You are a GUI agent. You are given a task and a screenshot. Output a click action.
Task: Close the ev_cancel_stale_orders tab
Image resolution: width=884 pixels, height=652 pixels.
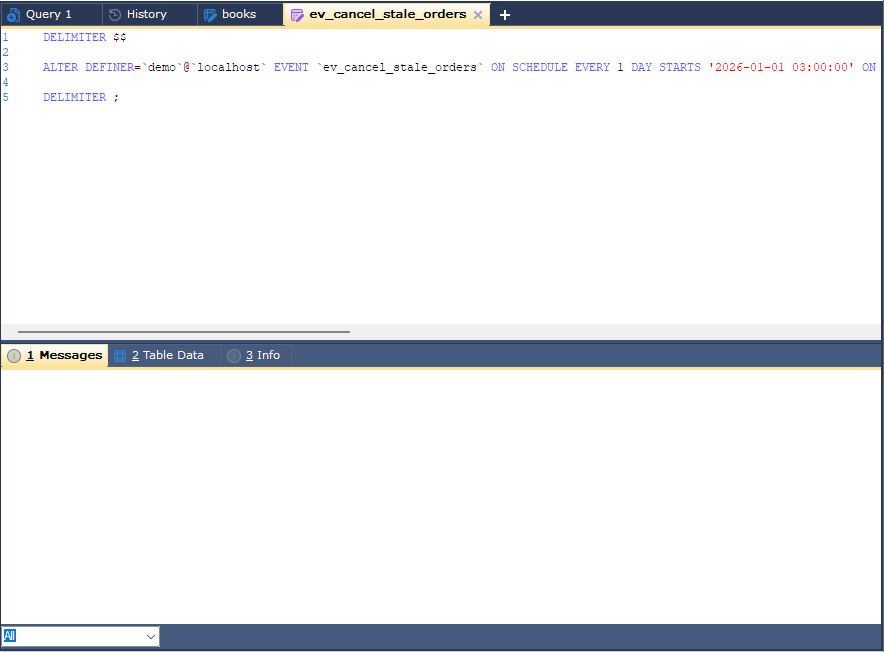(478, 15)
